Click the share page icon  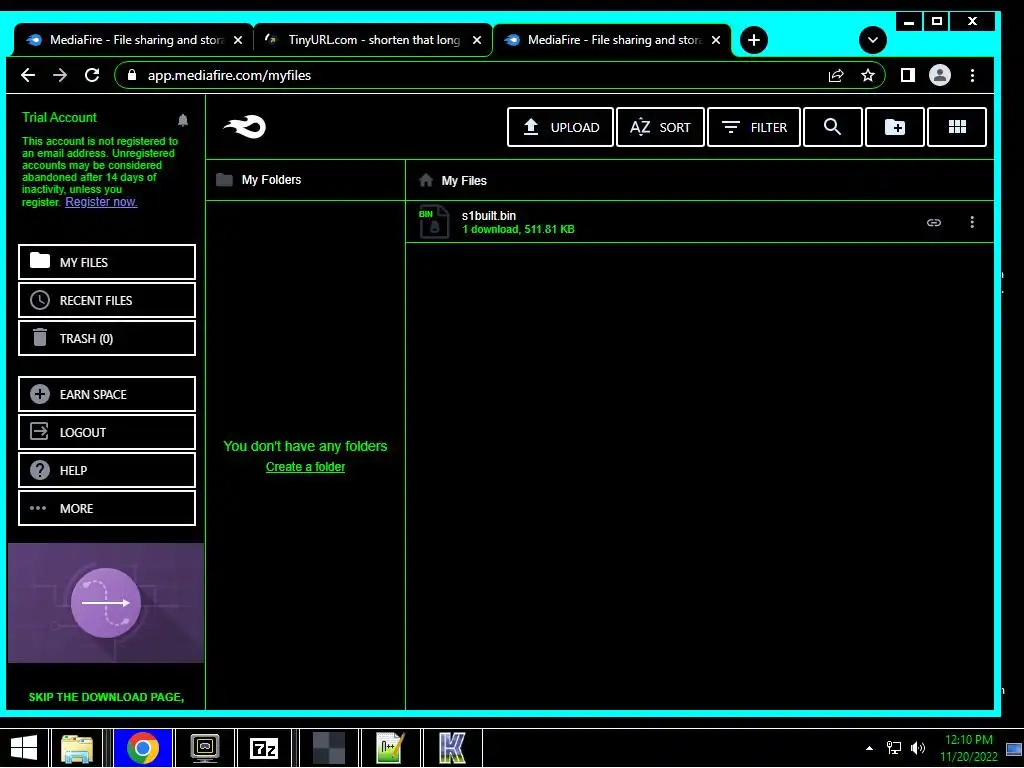tap(836, 75)
